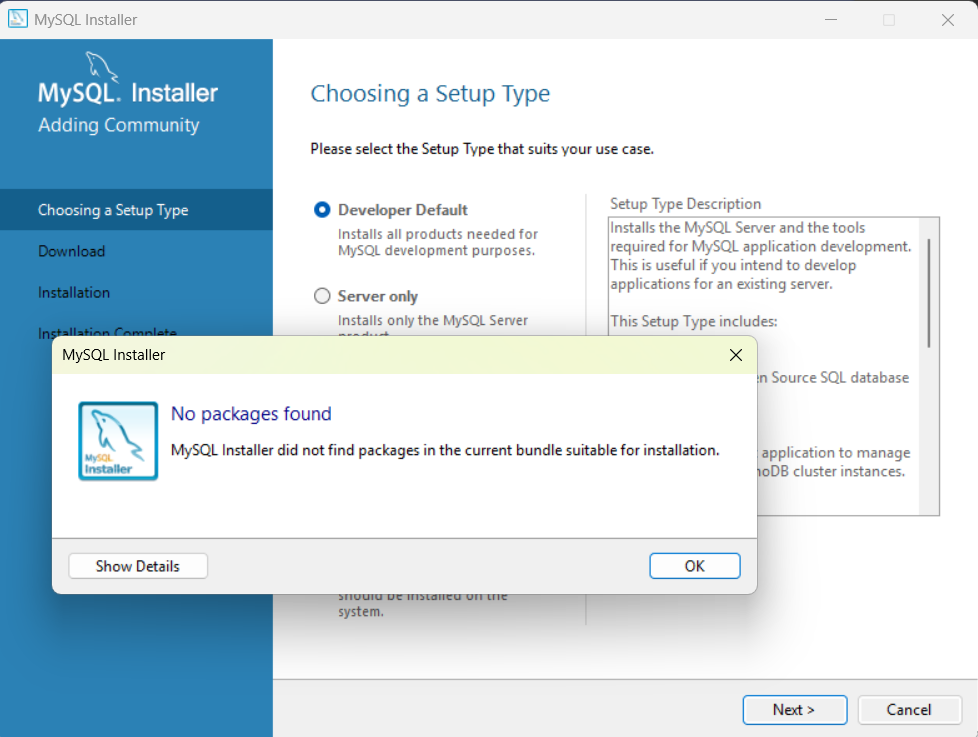Click OK in the No packages found dialog

[694, 566]
